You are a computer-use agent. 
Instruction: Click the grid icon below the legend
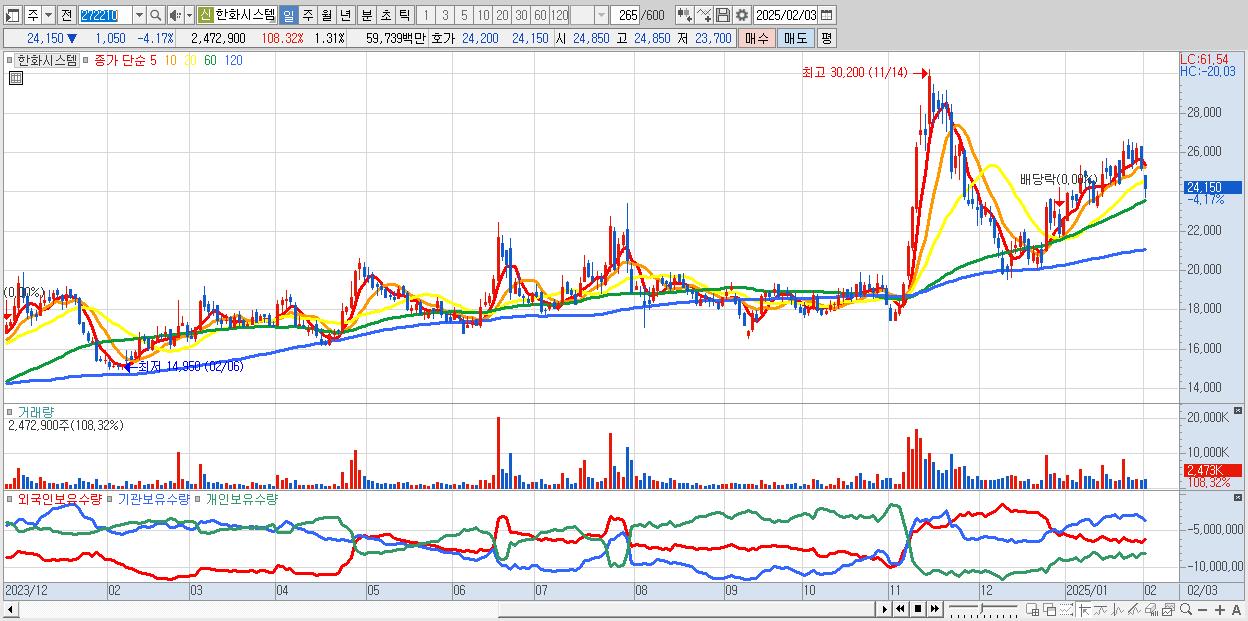pos(15,78)
